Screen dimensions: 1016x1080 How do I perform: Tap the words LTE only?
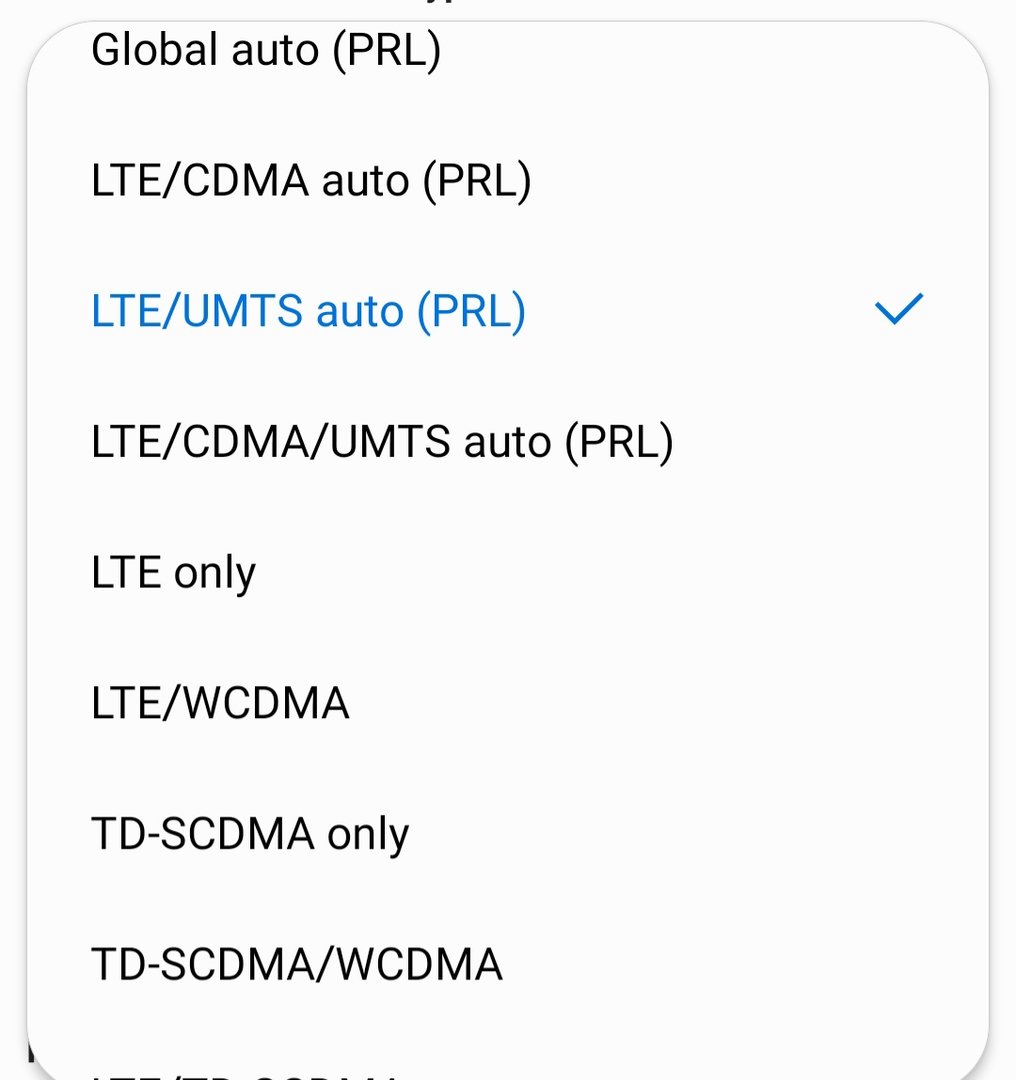click(x=174, y=572)
